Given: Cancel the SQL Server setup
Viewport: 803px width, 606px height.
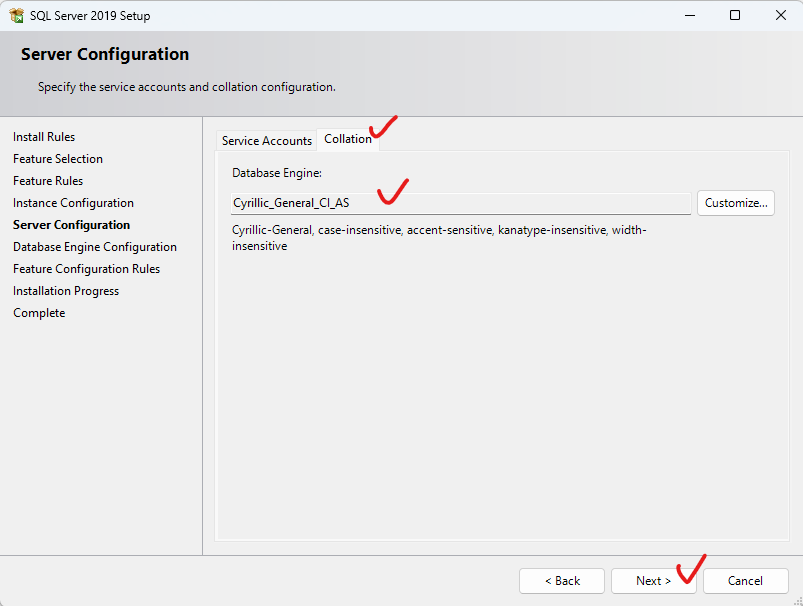Looking at the screenshot, I should 746,581.
